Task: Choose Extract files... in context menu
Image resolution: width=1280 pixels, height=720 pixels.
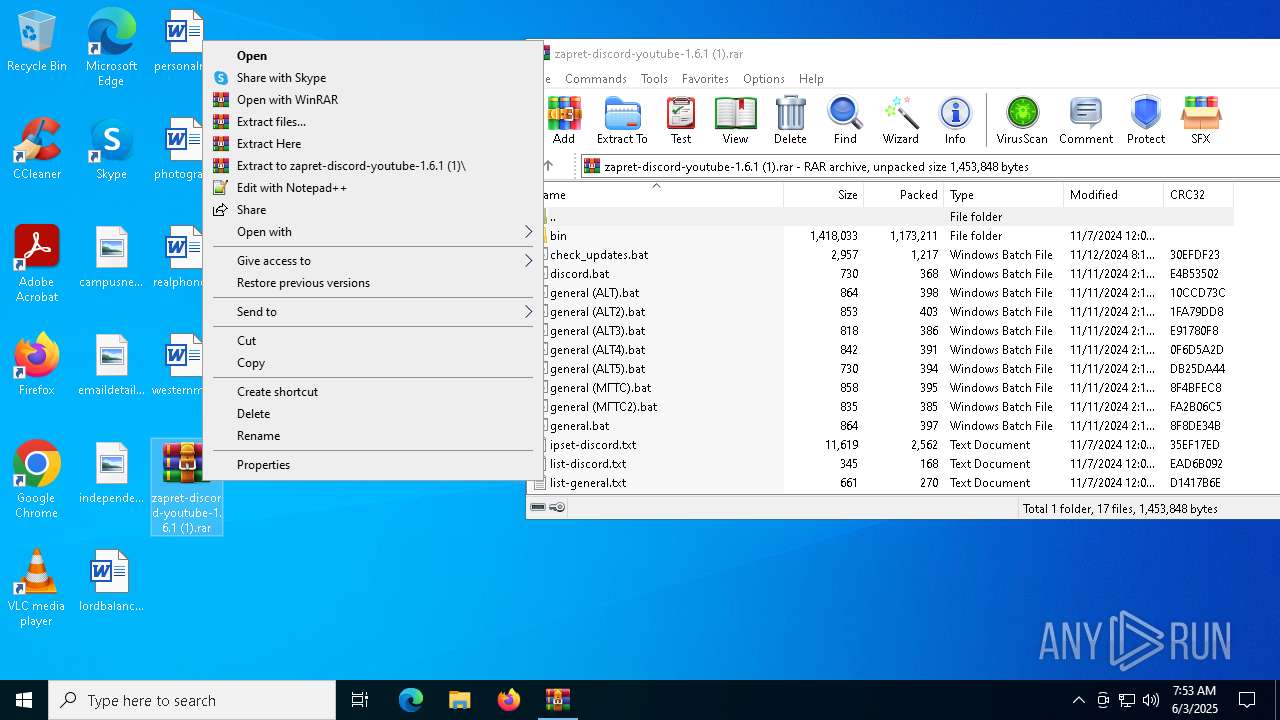Action: 373,122
